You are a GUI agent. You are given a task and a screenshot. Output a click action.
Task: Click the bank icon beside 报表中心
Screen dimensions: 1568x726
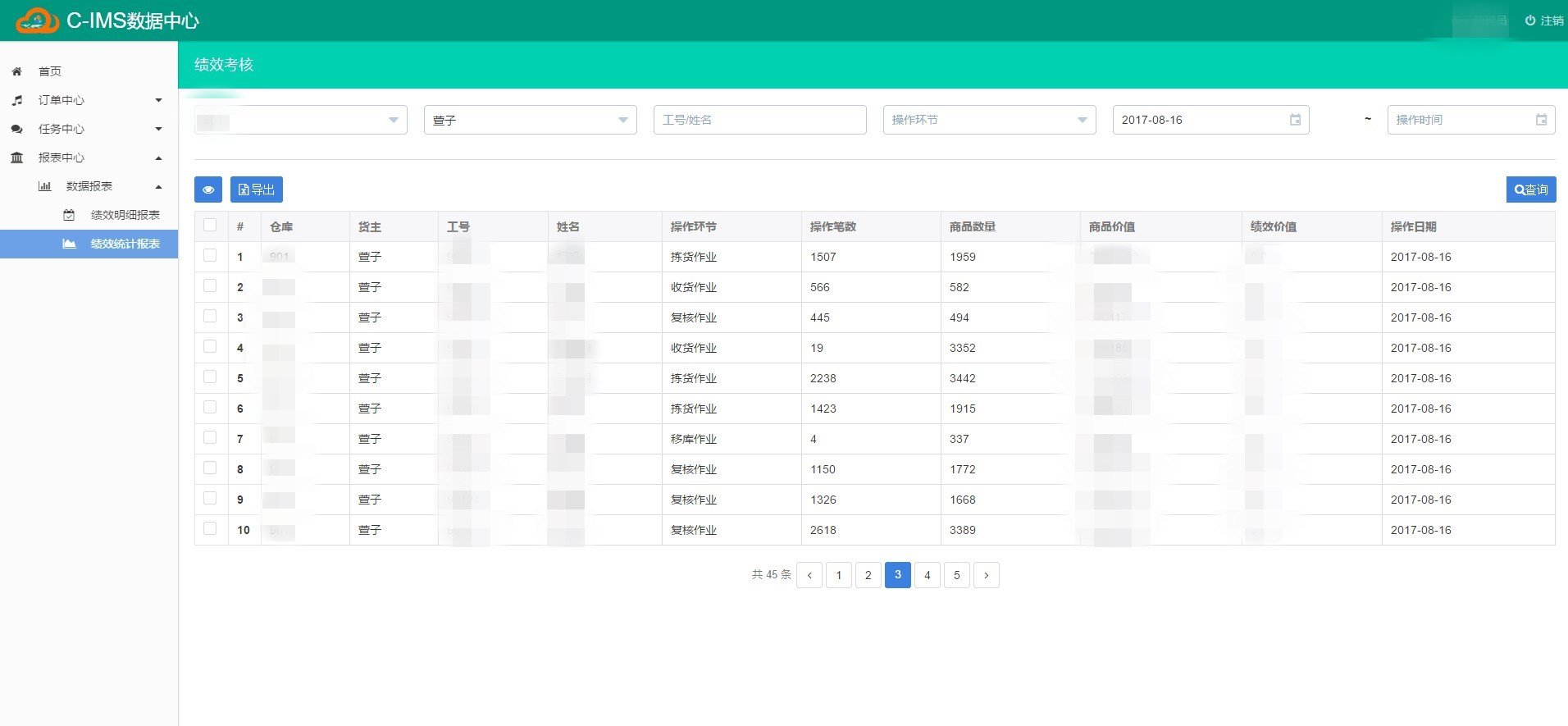point(16,158)
